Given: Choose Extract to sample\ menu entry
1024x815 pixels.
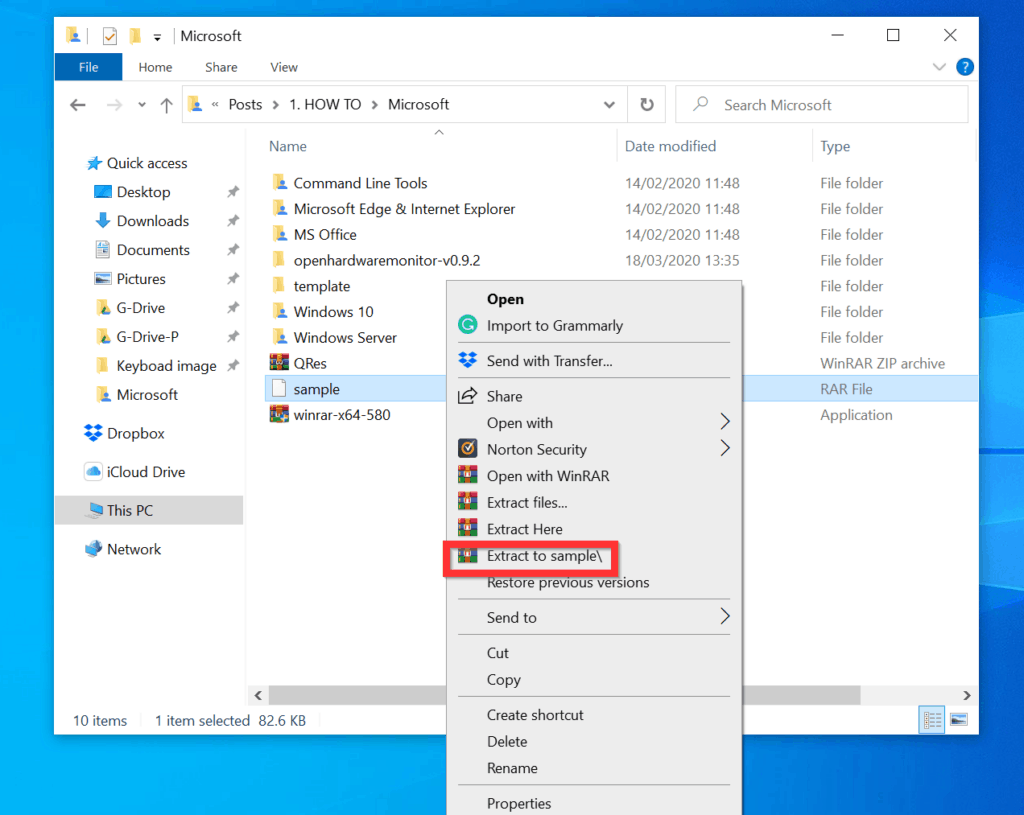Looking at the screenshot, I should tap(544, 556).
